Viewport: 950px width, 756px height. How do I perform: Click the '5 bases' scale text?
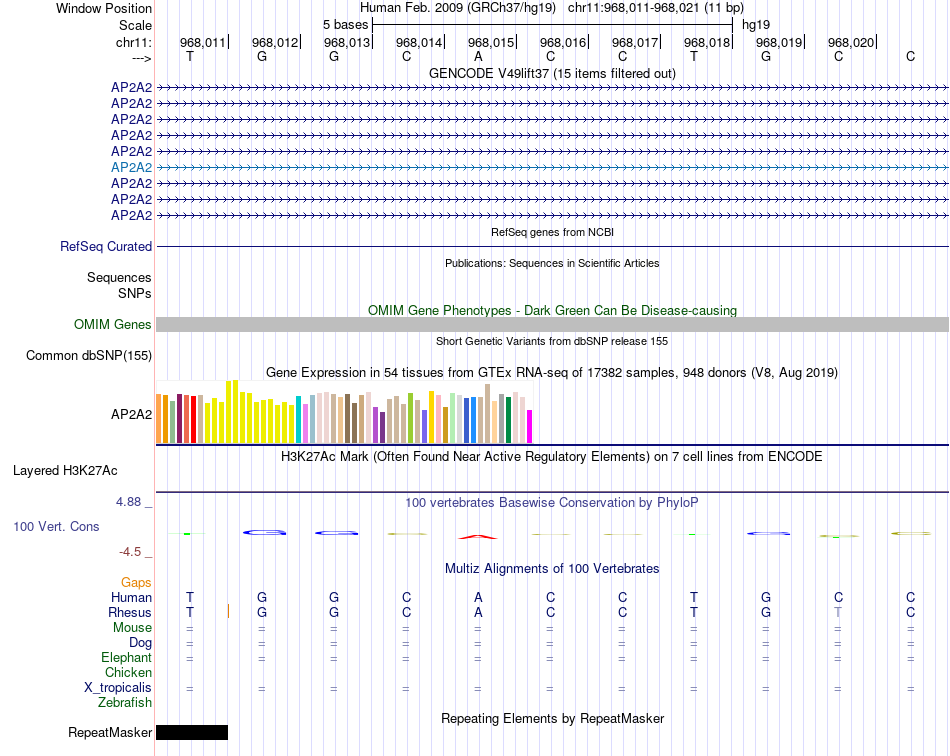[345, 25]
